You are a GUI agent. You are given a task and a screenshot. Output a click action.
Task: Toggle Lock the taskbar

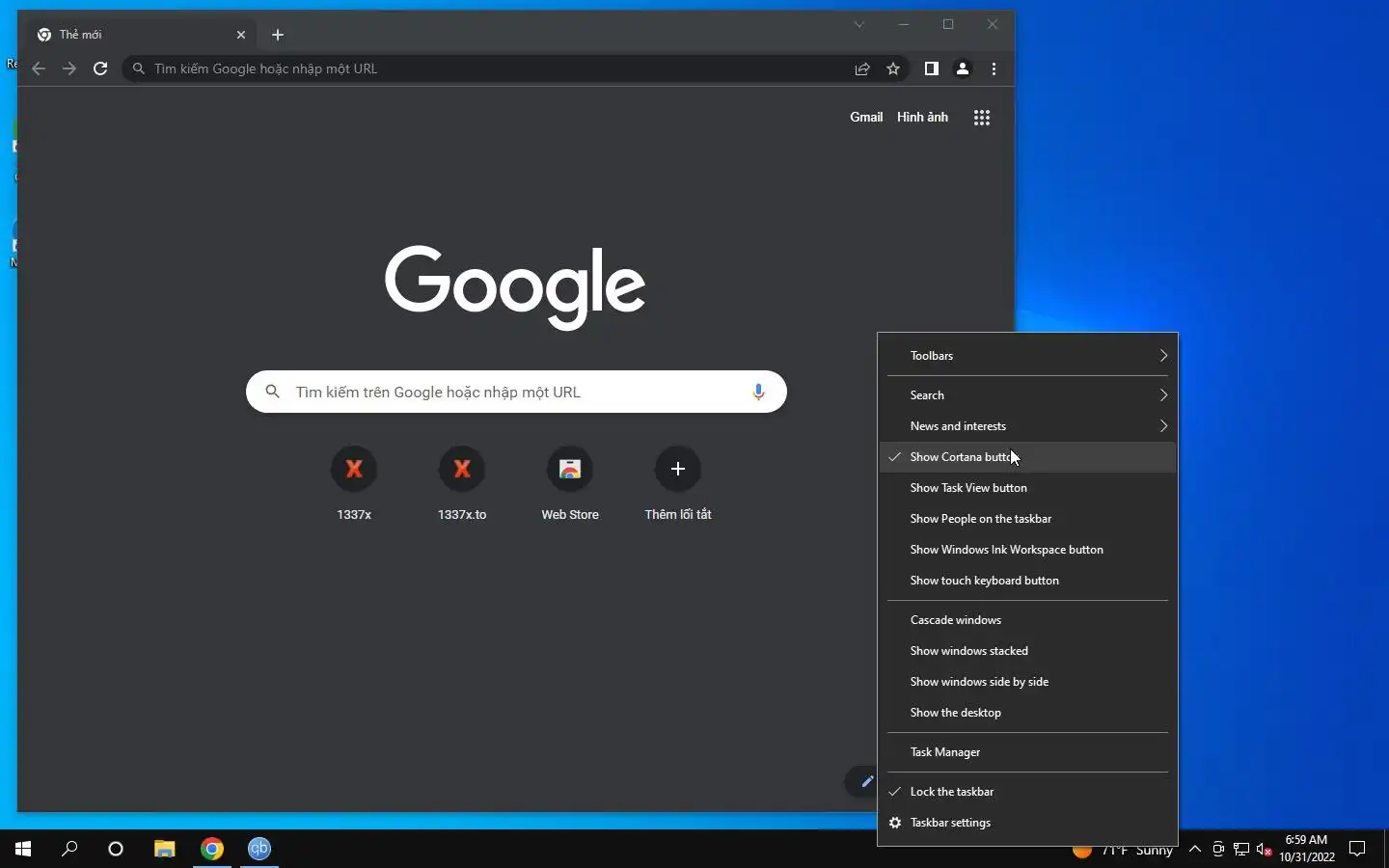1027,792
